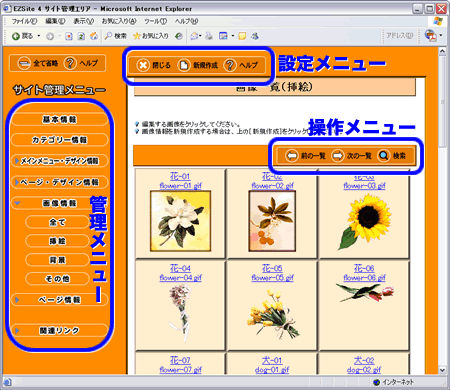Click the vertical scrollbar up arrow

(442, 51)
